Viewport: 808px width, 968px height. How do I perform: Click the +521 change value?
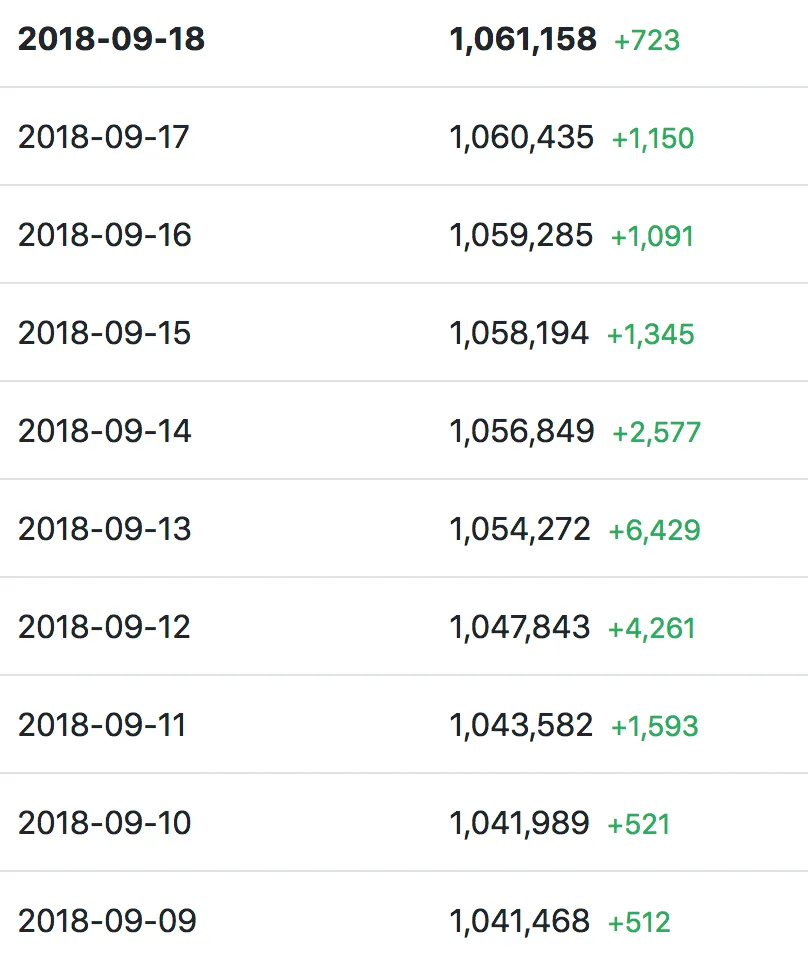[x=639, y=825]
